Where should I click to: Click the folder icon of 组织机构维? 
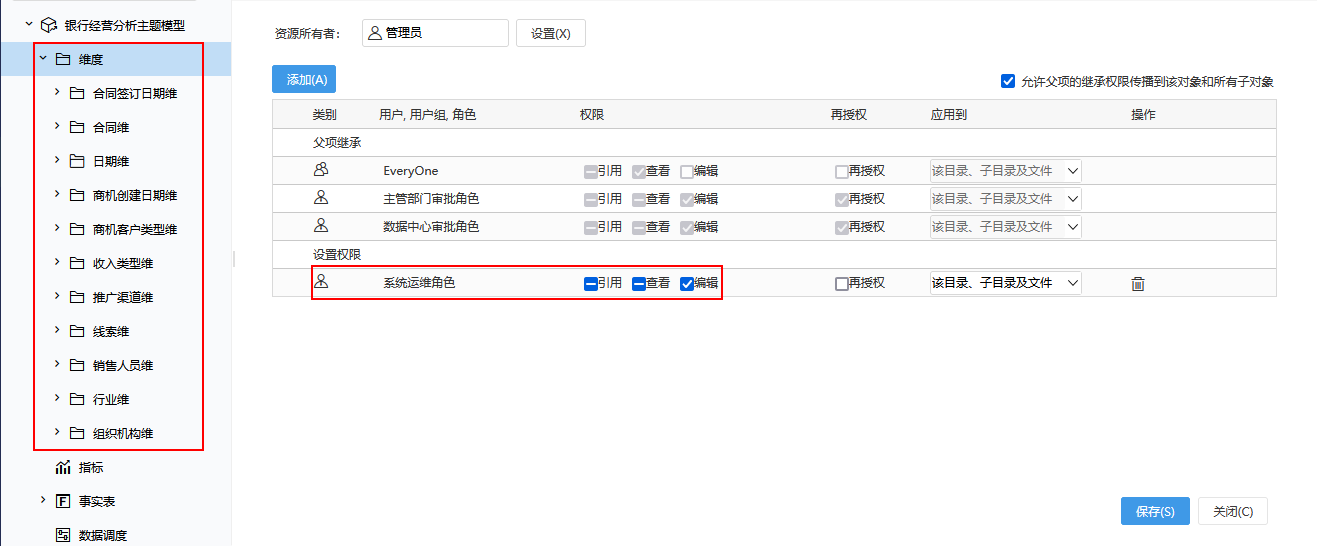(x=76, y=433)
